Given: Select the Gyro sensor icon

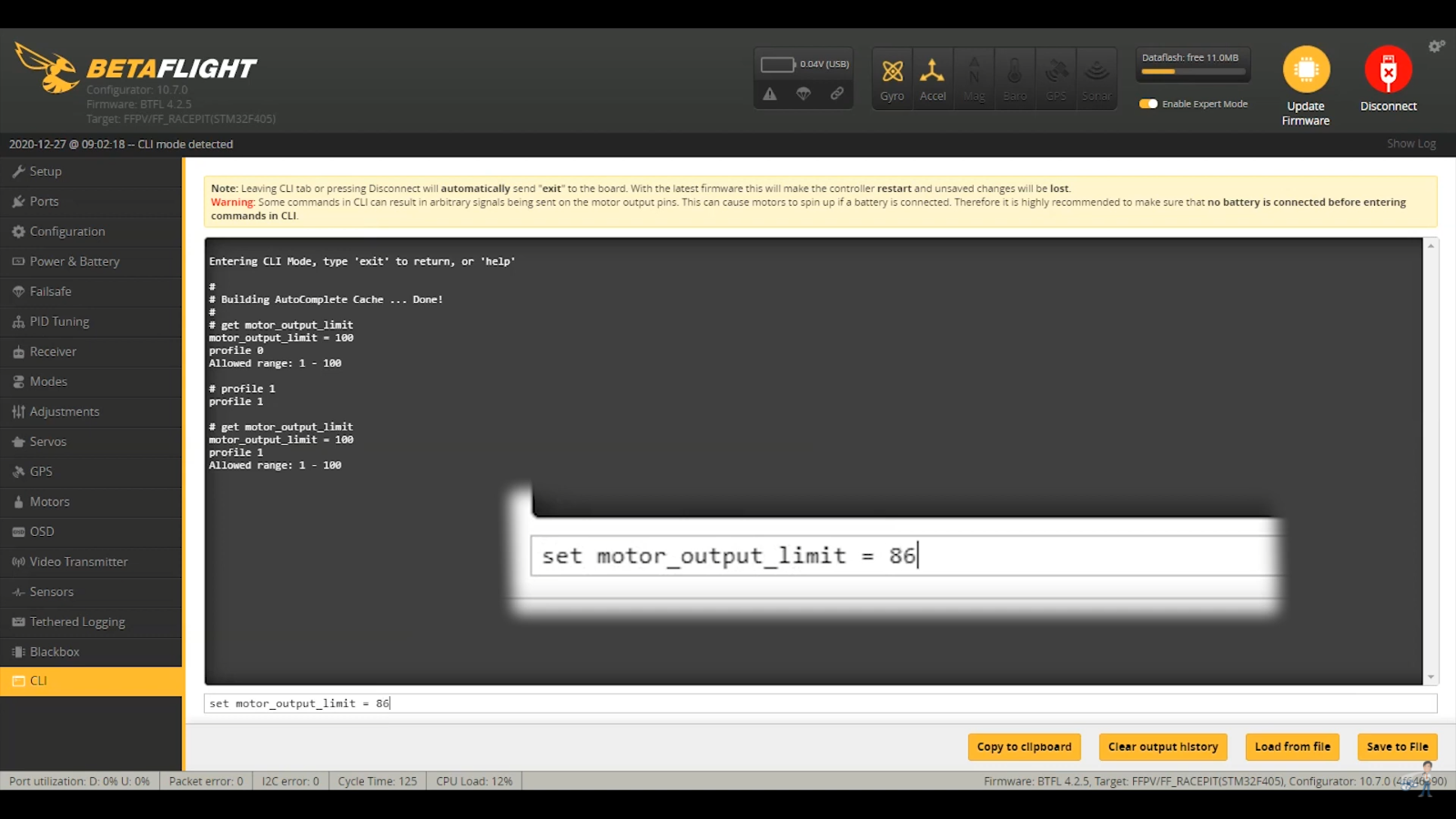Looking at the screenshot, I should click(891, 77).
